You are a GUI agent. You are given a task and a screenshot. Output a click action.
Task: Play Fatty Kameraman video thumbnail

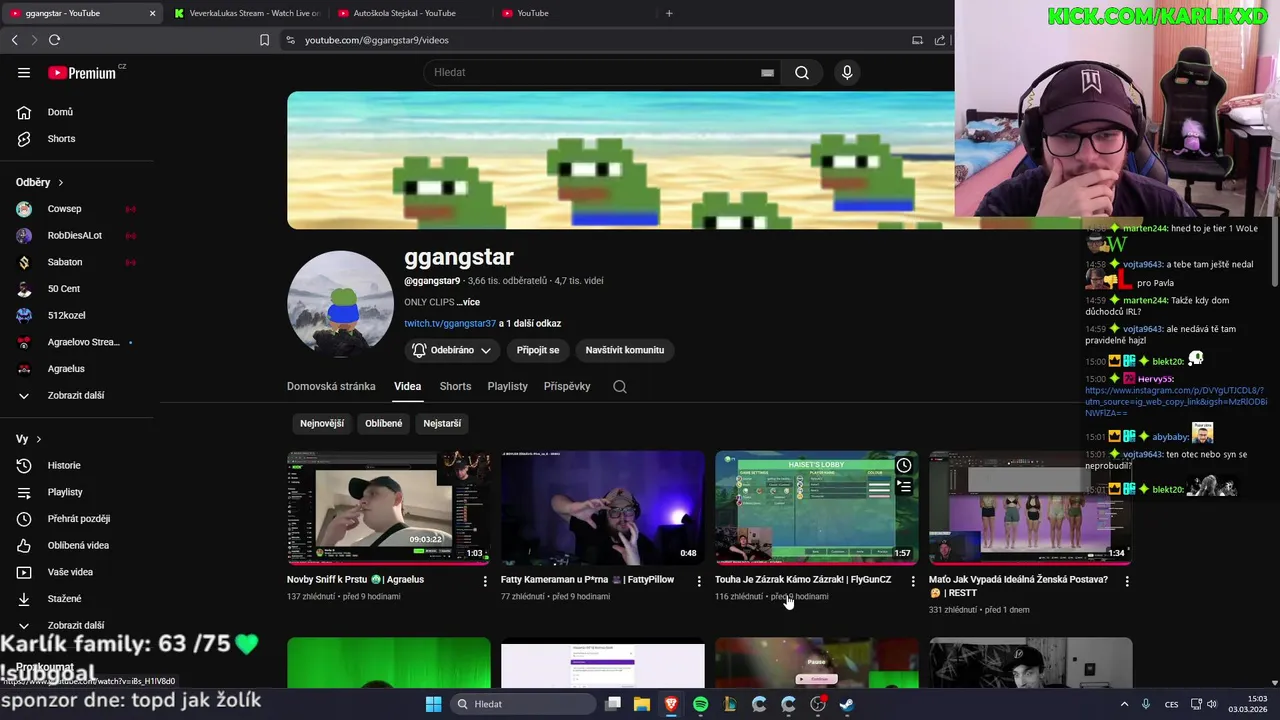point(602,508)
